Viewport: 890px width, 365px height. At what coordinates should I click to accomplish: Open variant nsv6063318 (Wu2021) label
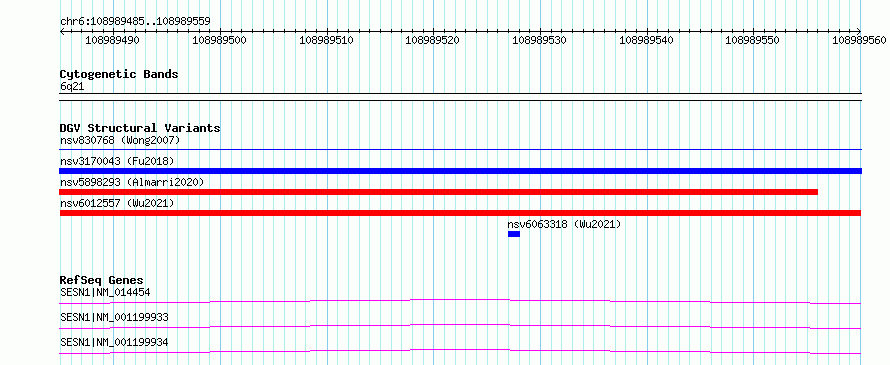(564, 224)
